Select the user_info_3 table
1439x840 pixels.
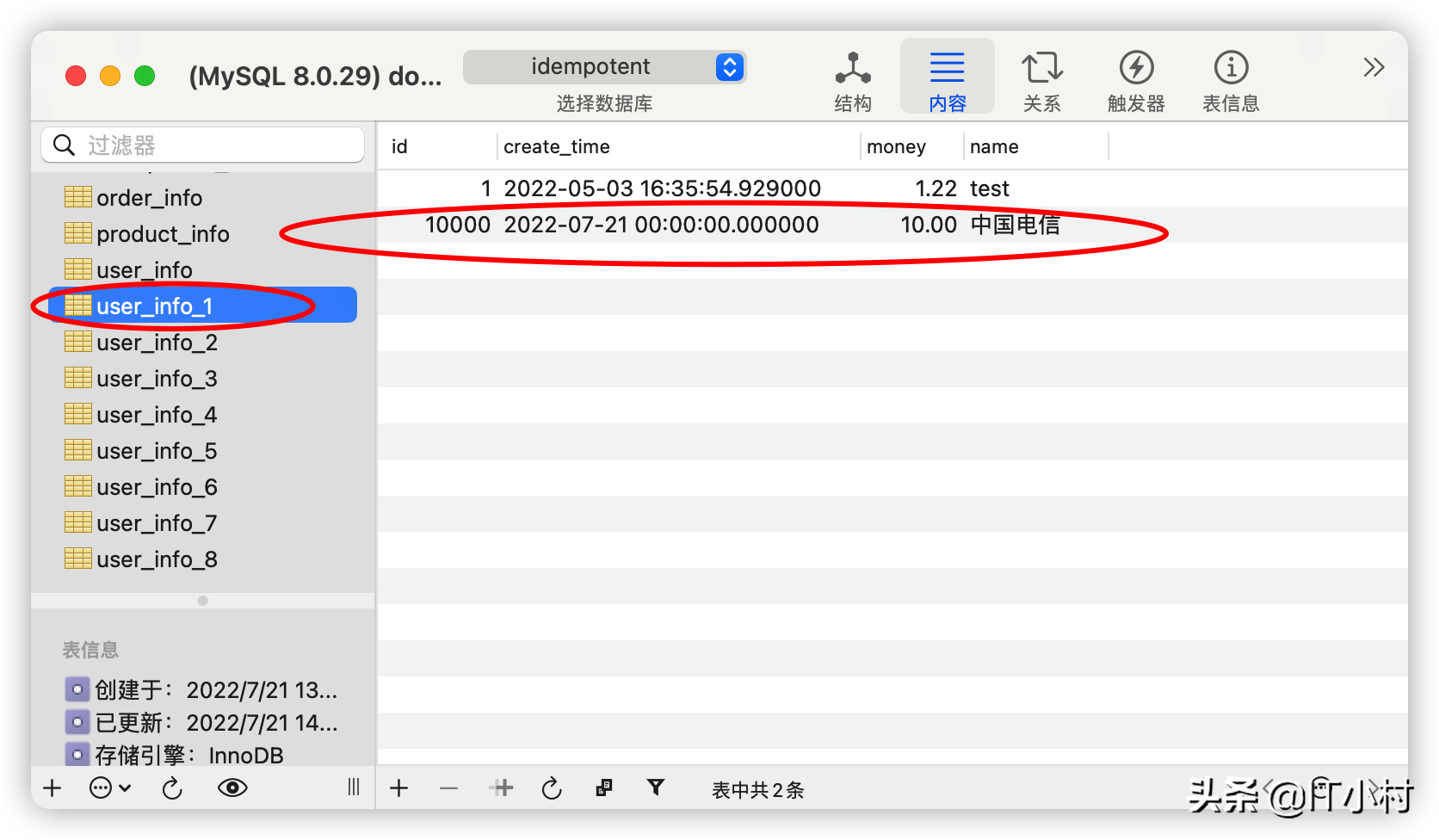pos(203,379)
